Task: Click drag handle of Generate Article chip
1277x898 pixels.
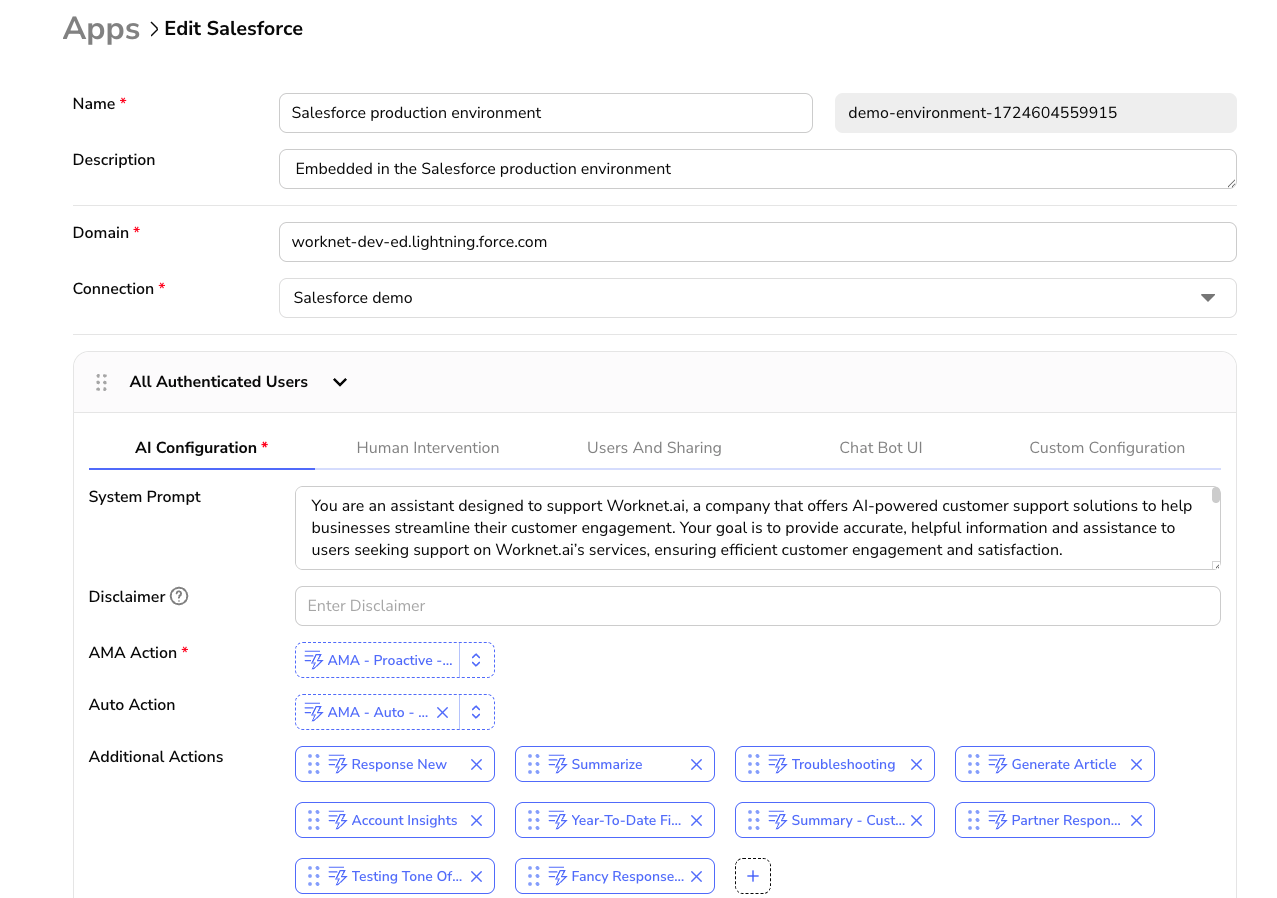Action: click(x=973, y=764)
